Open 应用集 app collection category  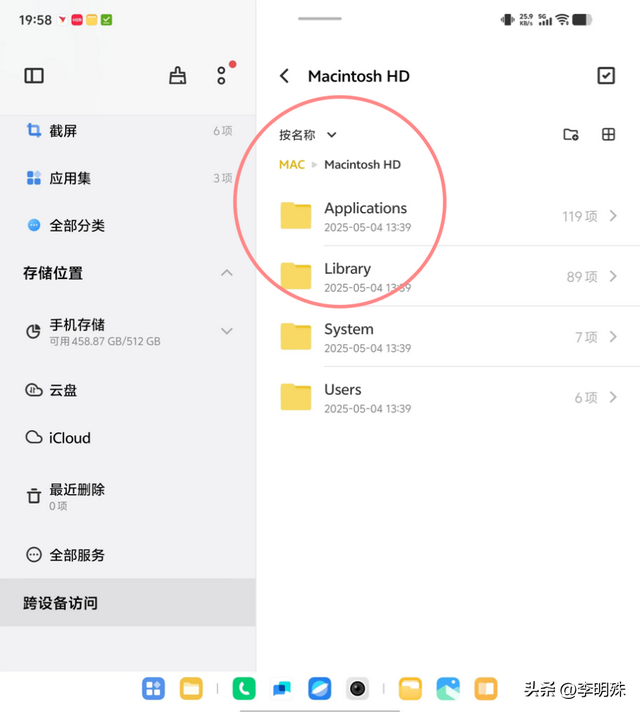point(128,178)
